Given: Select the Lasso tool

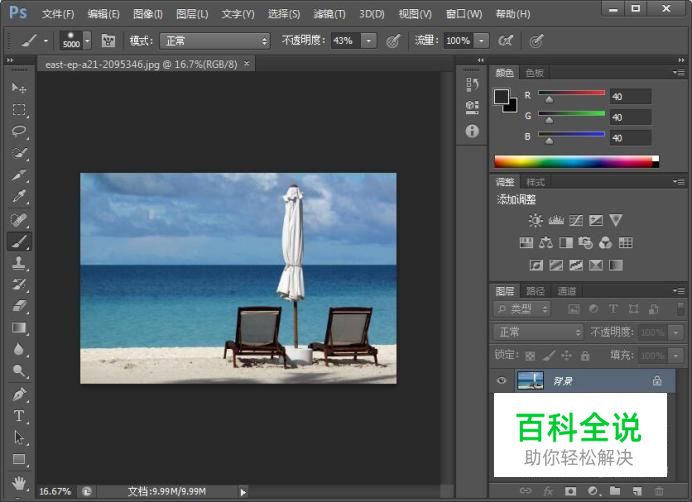Looking at the screenshot, I should tap(18, 131).
